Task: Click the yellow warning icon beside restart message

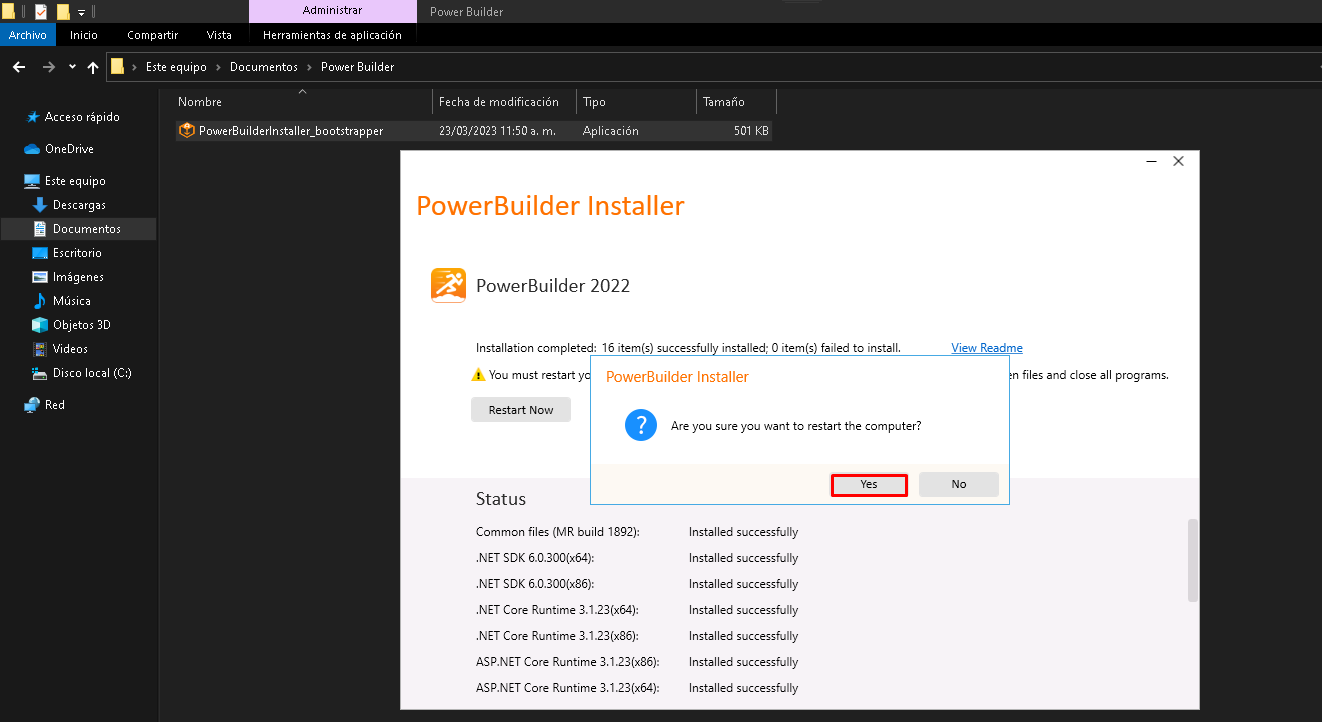Action: coord(478,375)
